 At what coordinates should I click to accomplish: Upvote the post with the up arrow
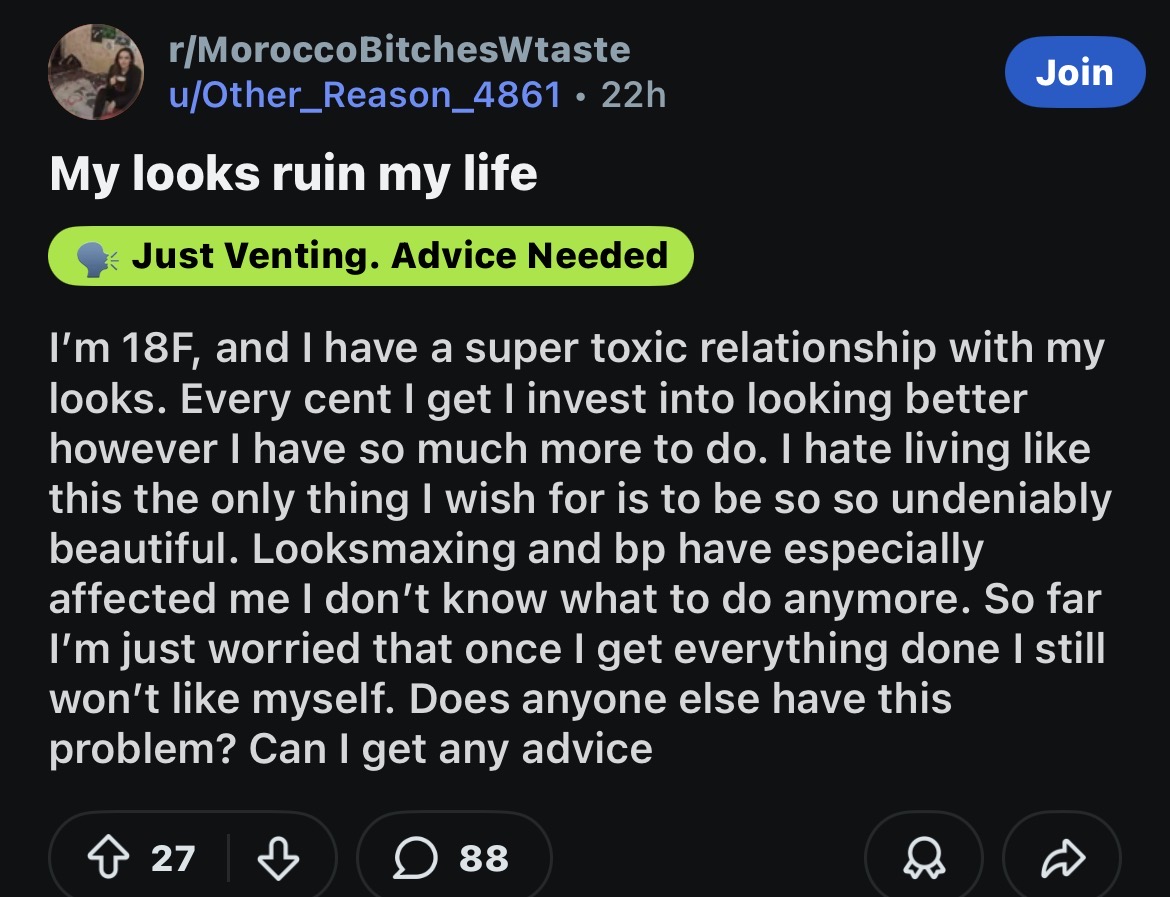coord(108,857)
